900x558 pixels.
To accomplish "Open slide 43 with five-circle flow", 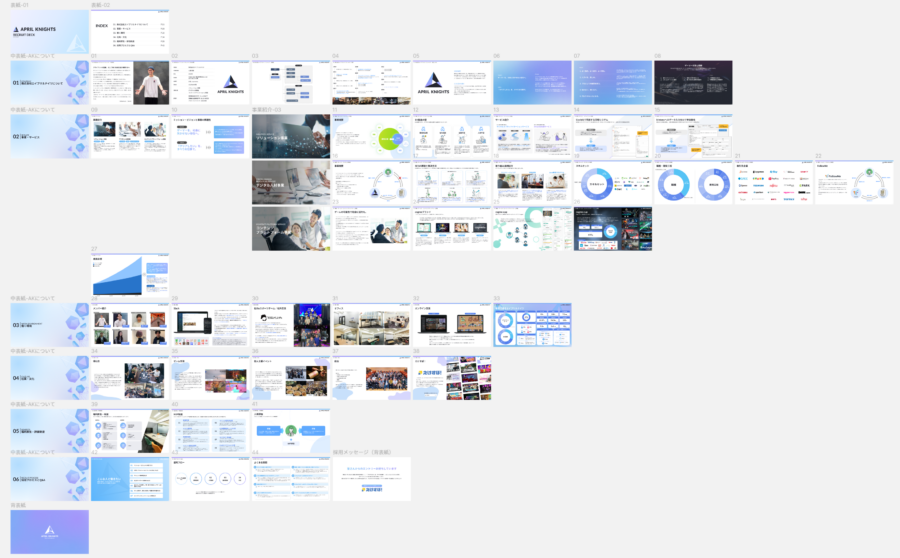I will click(211, 479).
